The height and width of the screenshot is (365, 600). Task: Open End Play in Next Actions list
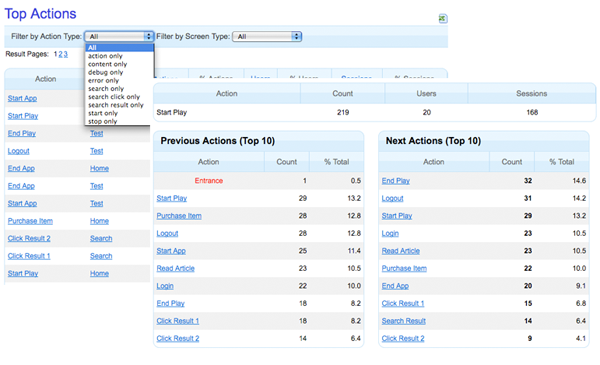coord(396,181)
